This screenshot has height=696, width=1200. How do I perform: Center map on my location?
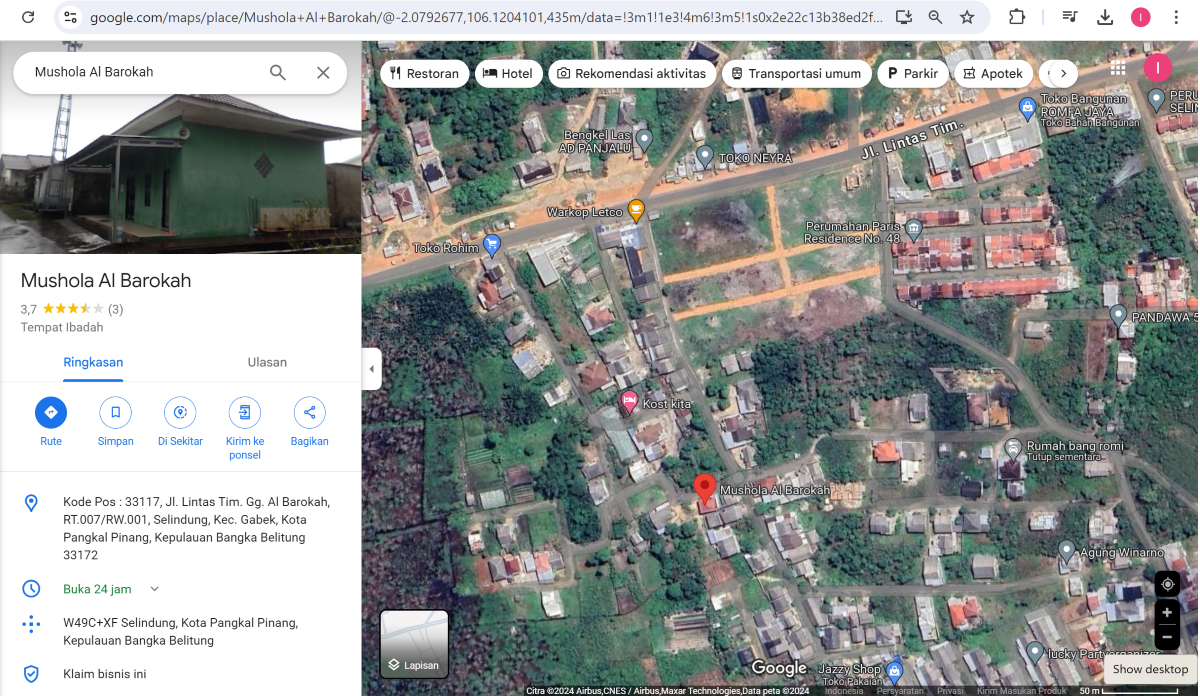[x=1167, y=584]
